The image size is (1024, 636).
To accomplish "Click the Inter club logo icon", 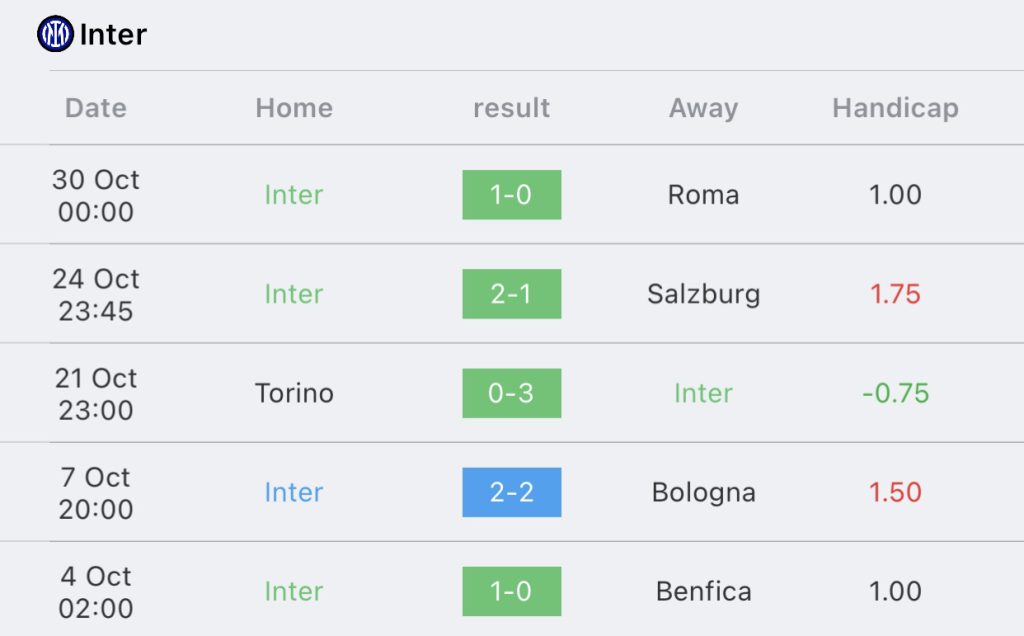I will coord(56,34).
